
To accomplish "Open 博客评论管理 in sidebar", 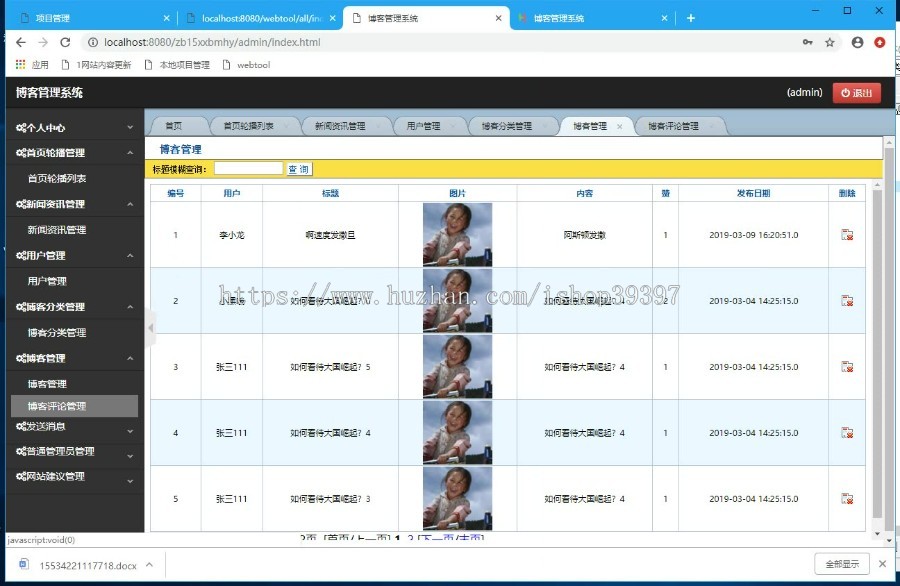I will point(74,406).
